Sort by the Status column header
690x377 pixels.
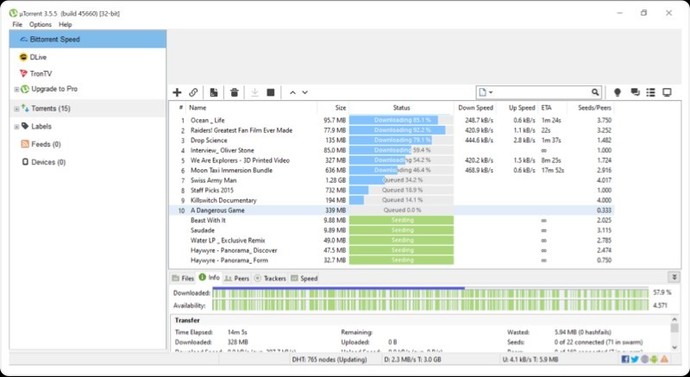coord(401,107)
